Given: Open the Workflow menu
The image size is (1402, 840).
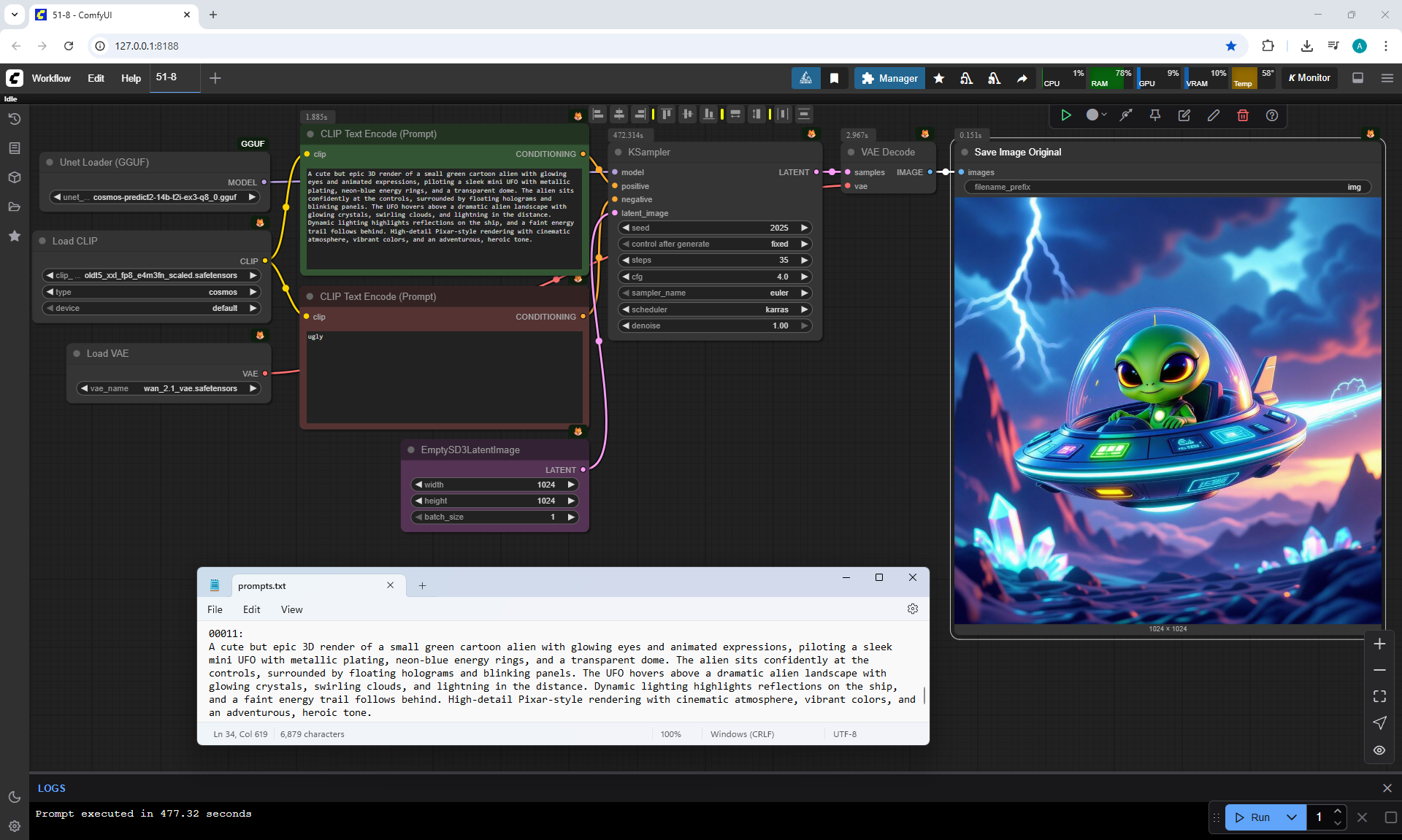Looking at the screenshot, I should 51,78.
